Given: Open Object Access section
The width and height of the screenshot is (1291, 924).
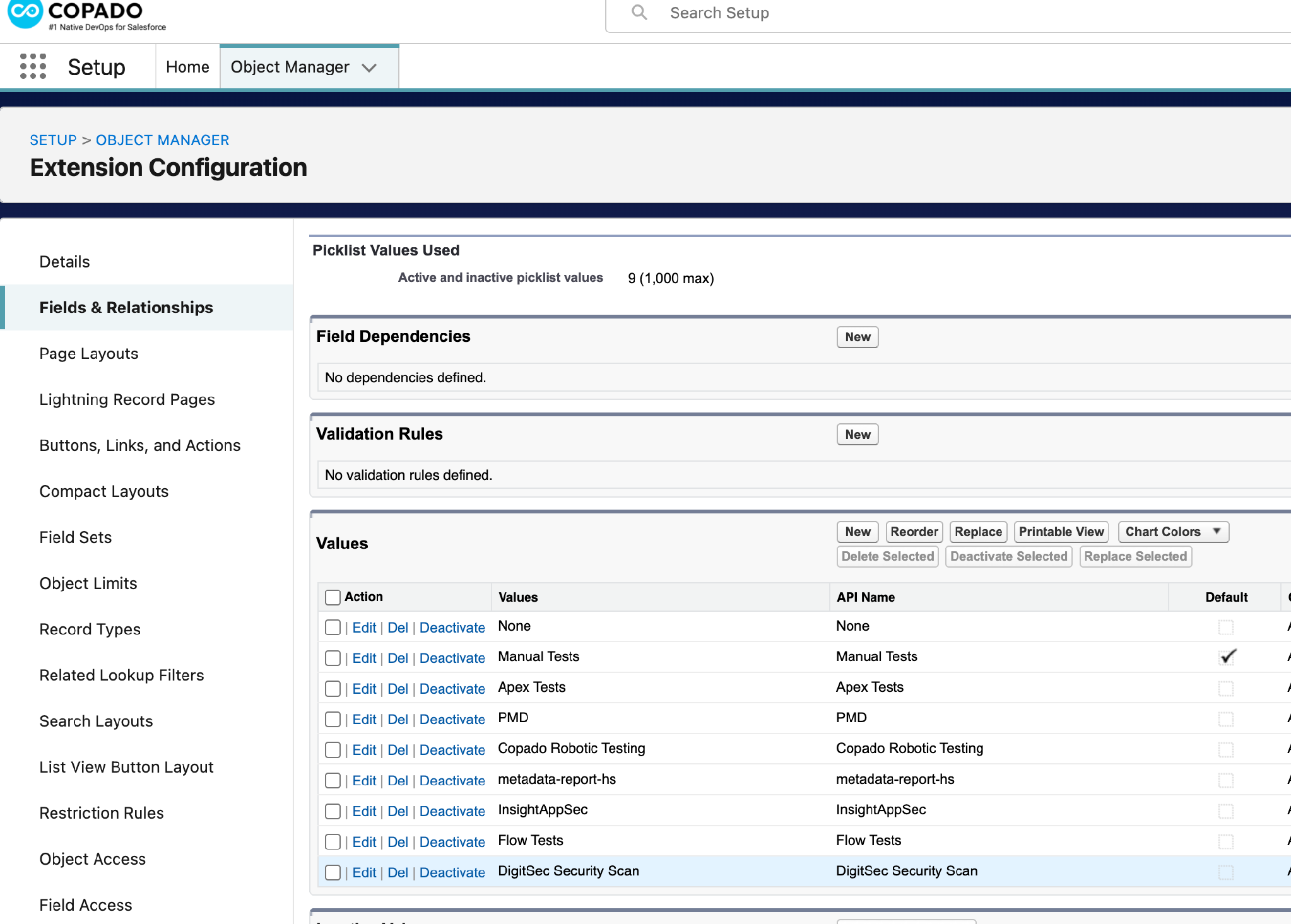Looking at the screenshot, I should [93, 860].
